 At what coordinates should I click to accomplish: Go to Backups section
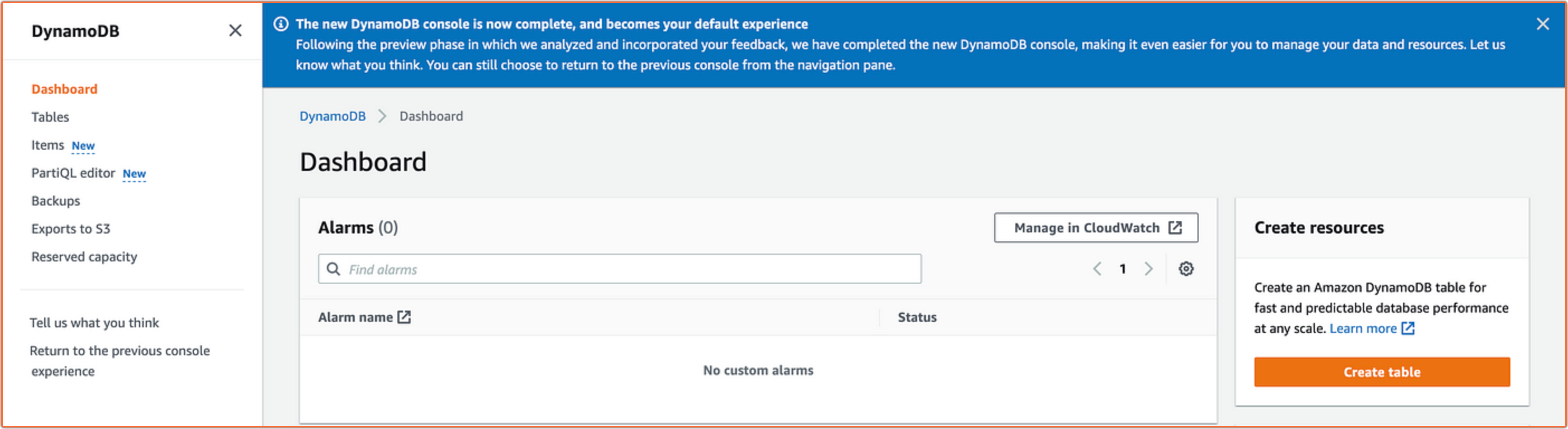click(x=55, y=201)
